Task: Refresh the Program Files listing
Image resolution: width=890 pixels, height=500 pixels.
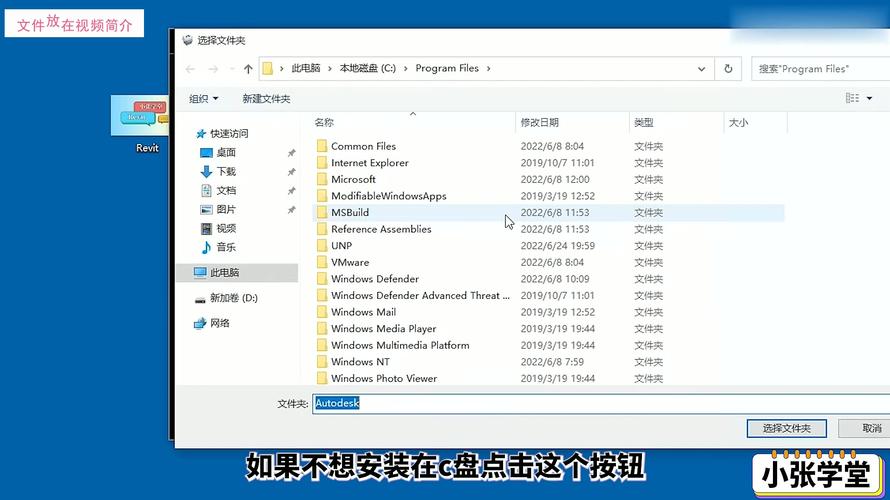Action: pos(728,69)
